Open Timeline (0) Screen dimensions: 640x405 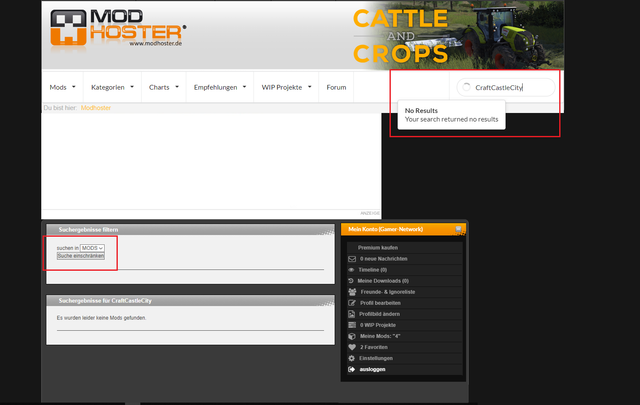pyautogui.click(x=372, y=269)
